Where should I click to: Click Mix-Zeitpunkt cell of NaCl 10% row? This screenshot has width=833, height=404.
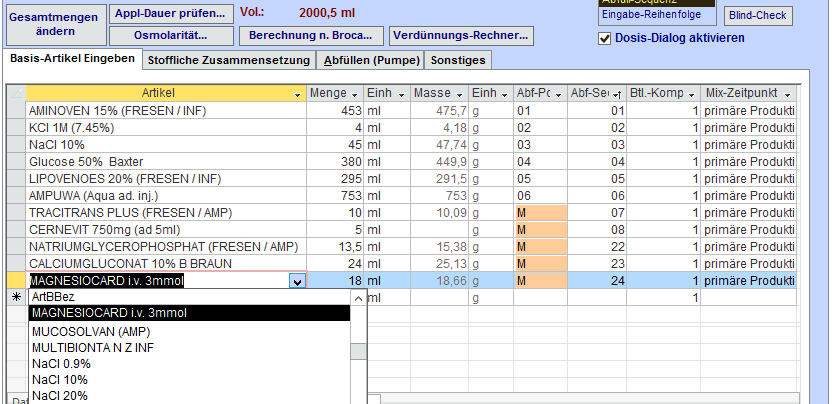point(749,145)
